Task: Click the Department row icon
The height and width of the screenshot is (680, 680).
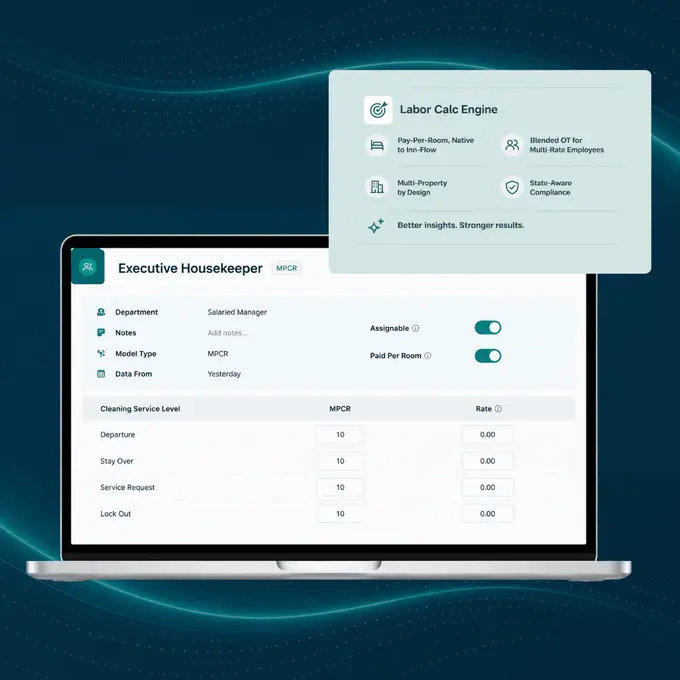Action: 101,312
